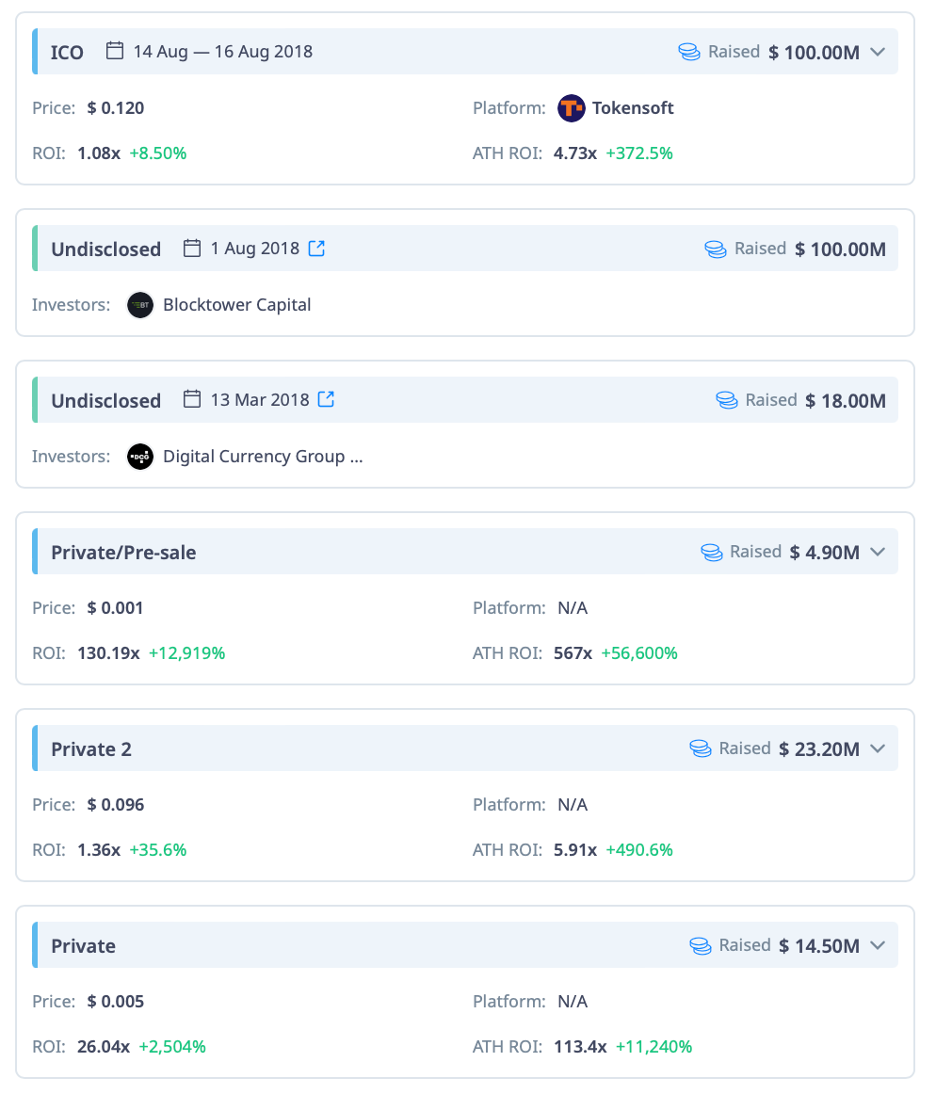Collapse the Private/Pre-sale round chevron
This screenshot has width=936, height=1094.
point(878,552)
